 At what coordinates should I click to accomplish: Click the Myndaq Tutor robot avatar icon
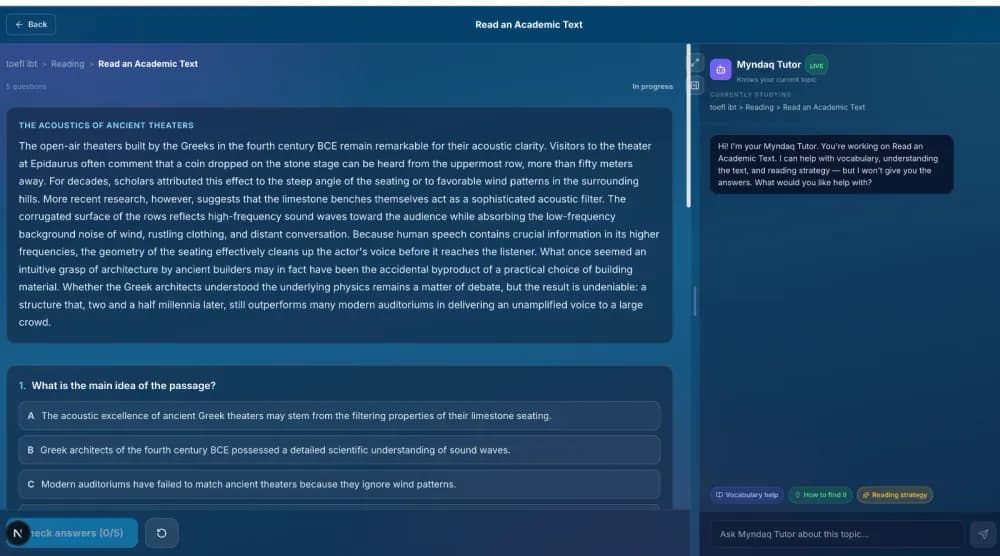coord(721,70)
